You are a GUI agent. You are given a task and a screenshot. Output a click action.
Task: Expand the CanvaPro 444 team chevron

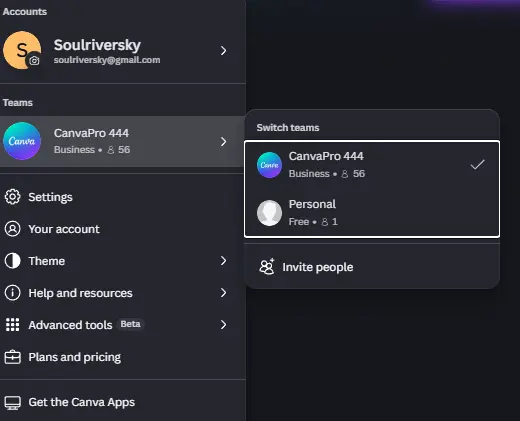tap(223, 142)
